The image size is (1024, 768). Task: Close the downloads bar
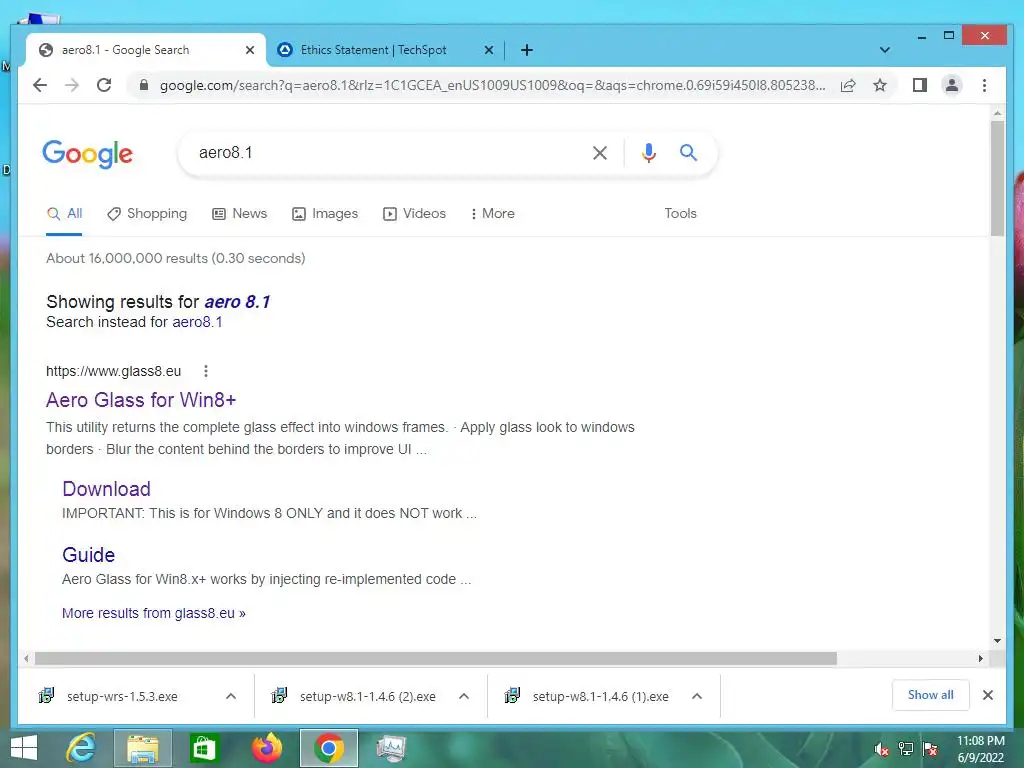[988, 695]
